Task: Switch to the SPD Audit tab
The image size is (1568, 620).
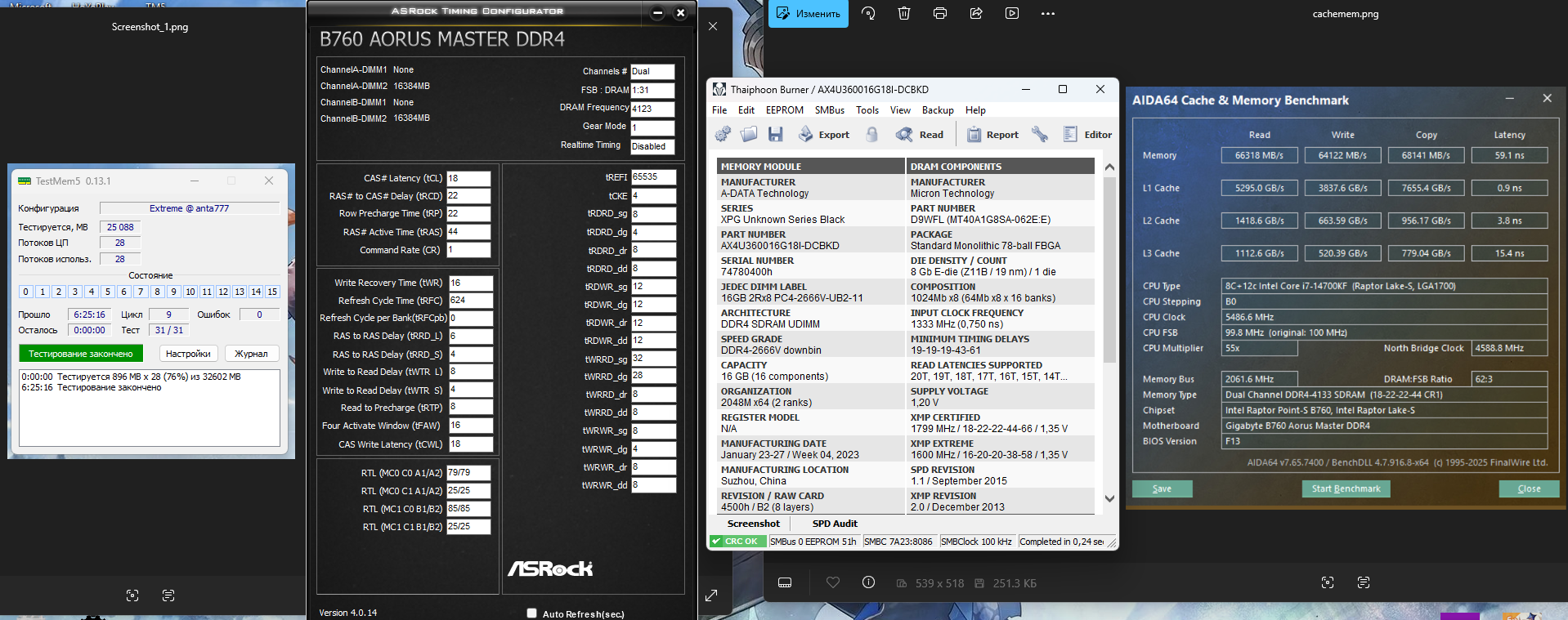Action: click(835, 524)
